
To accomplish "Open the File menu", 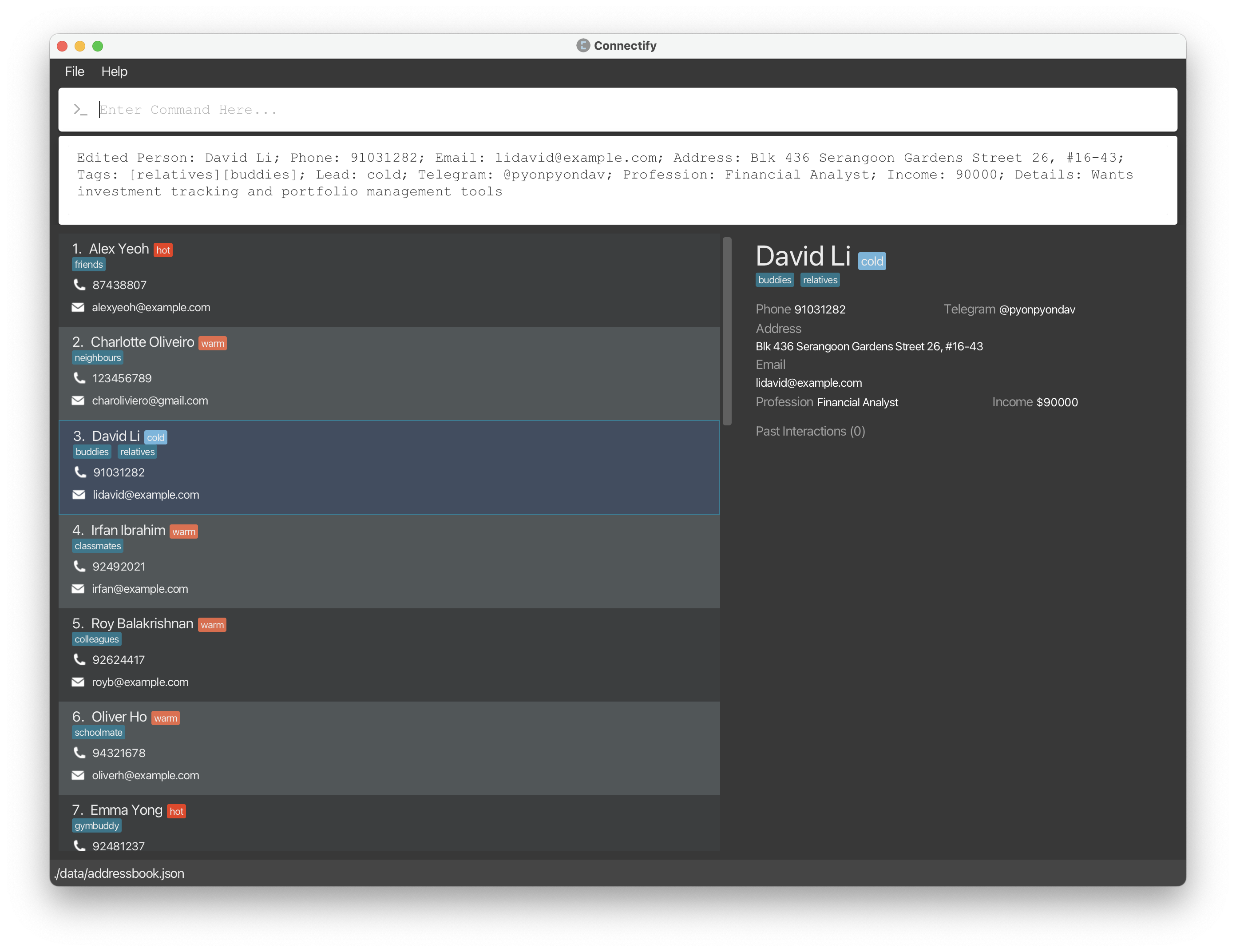I will click(x=75, y=71).
